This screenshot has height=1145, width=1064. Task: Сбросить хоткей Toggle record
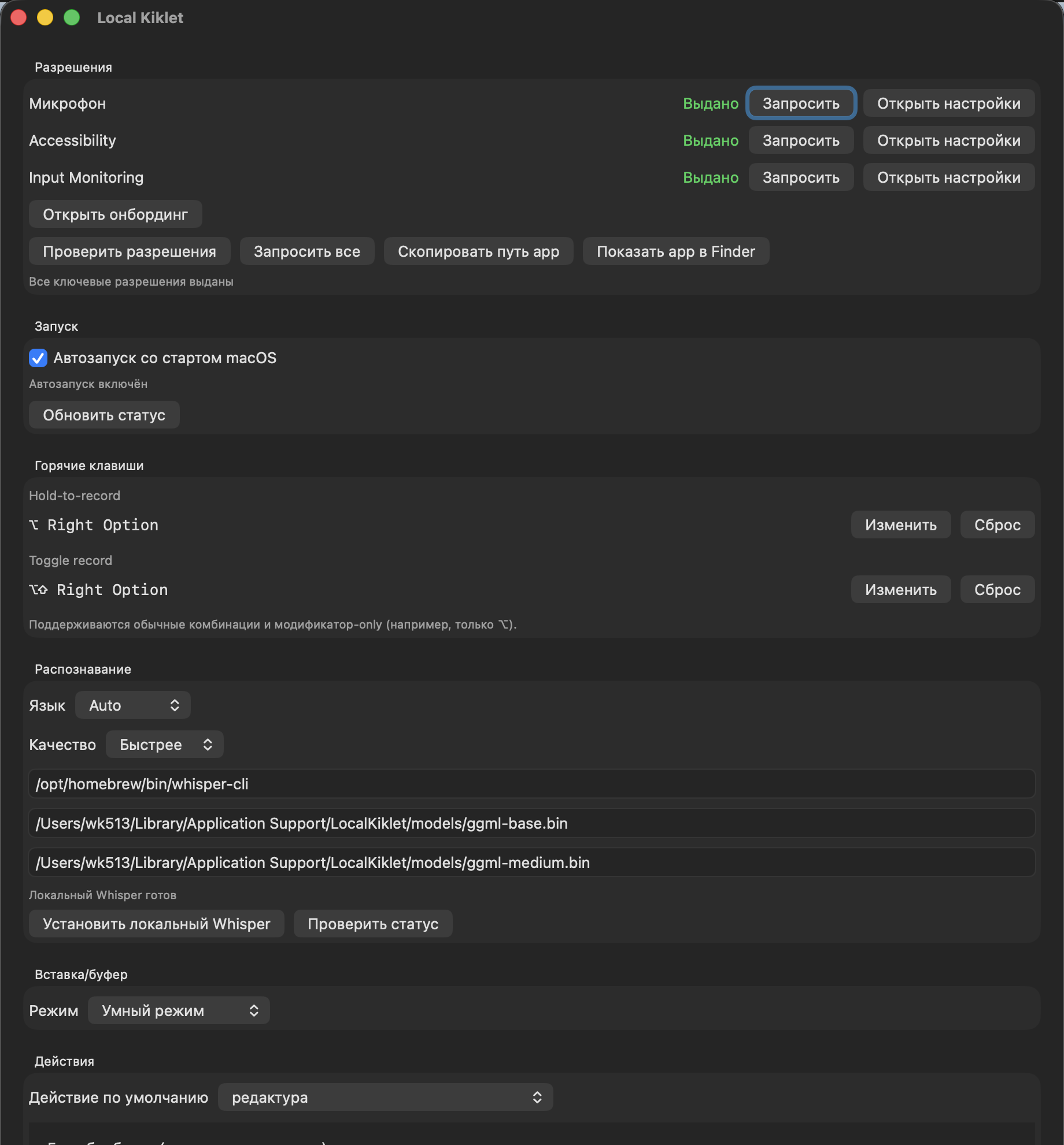(x=997, y=589)
